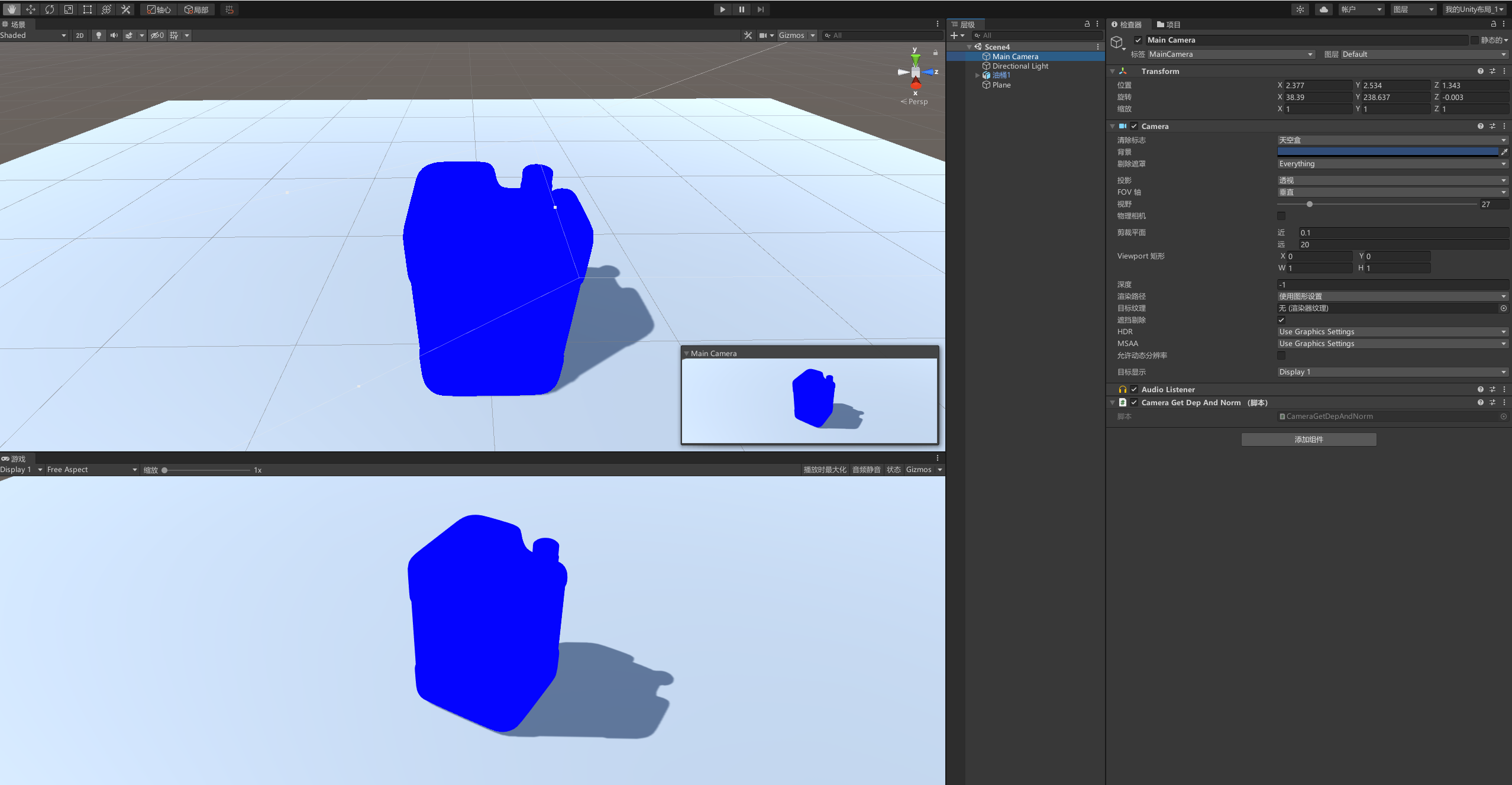
Task: Click the 添加组件 Add Component button
Action: coord(1309,440)
